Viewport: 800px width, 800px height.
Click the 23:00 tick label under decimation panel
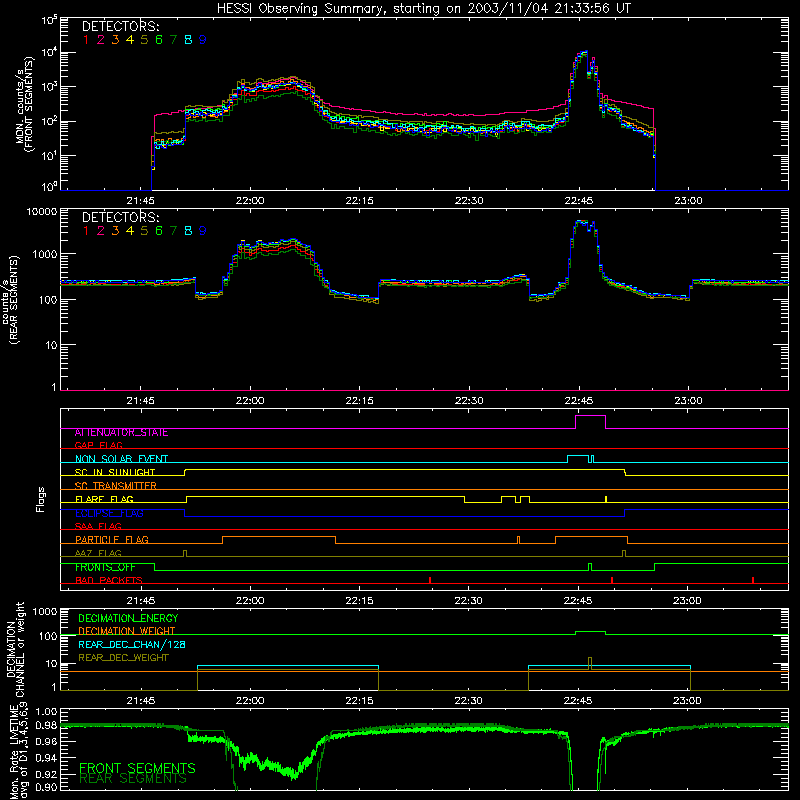click(687, 701)
